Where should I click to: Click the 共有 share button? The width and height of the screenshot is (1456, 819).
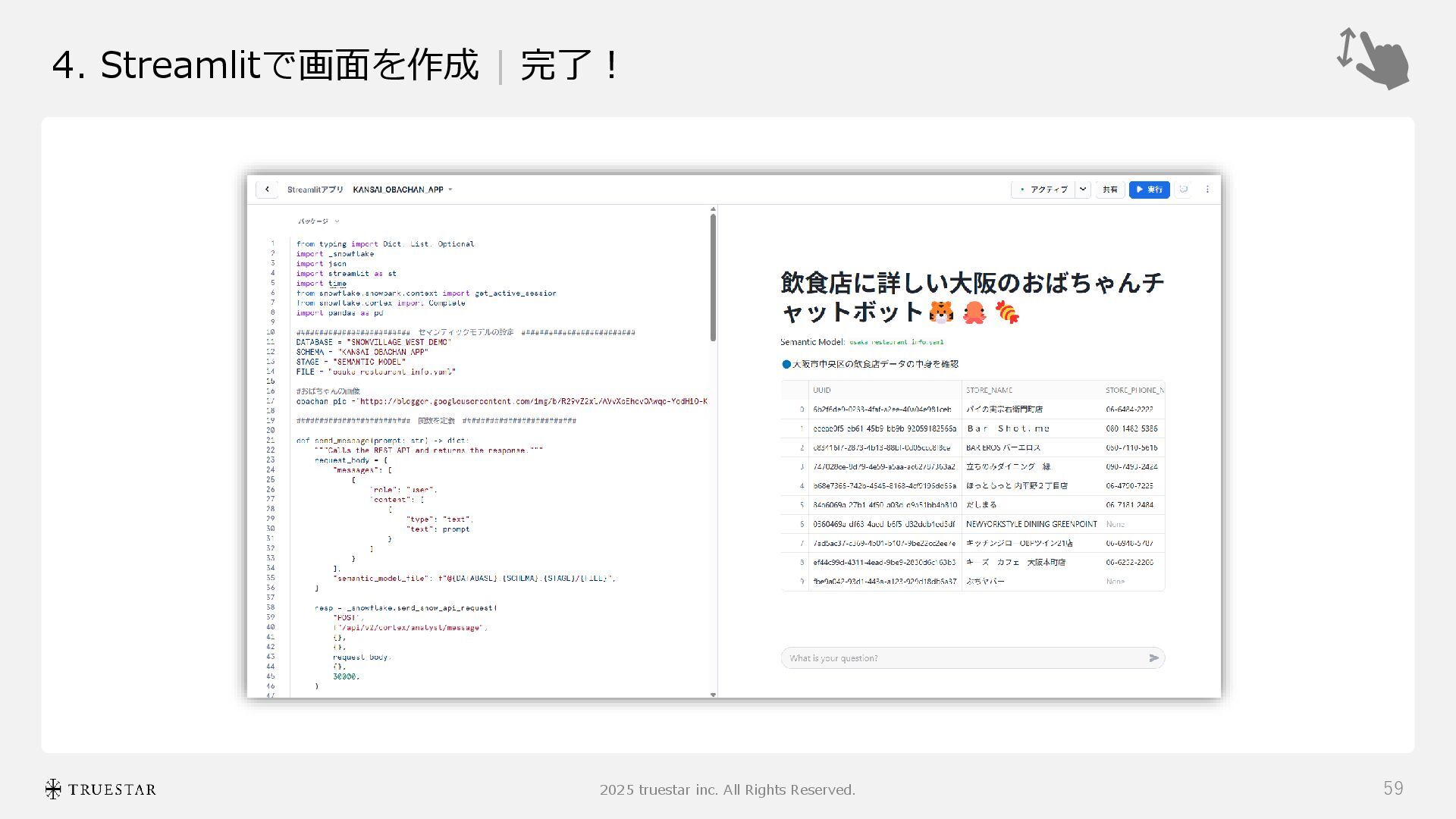click(1110, 190)
